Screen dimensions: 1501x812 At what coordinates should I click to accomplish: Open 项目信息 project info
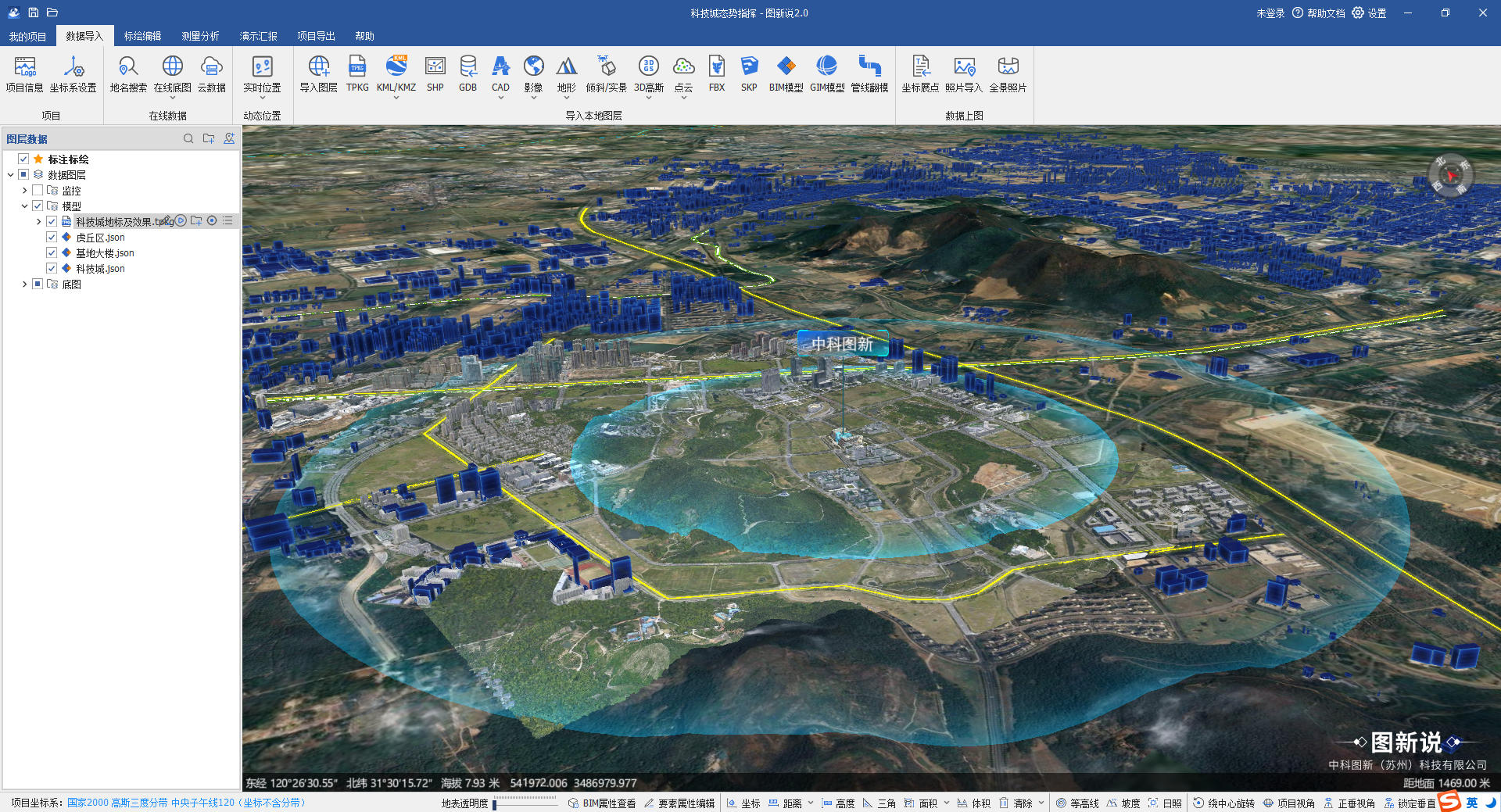point(24,74)
